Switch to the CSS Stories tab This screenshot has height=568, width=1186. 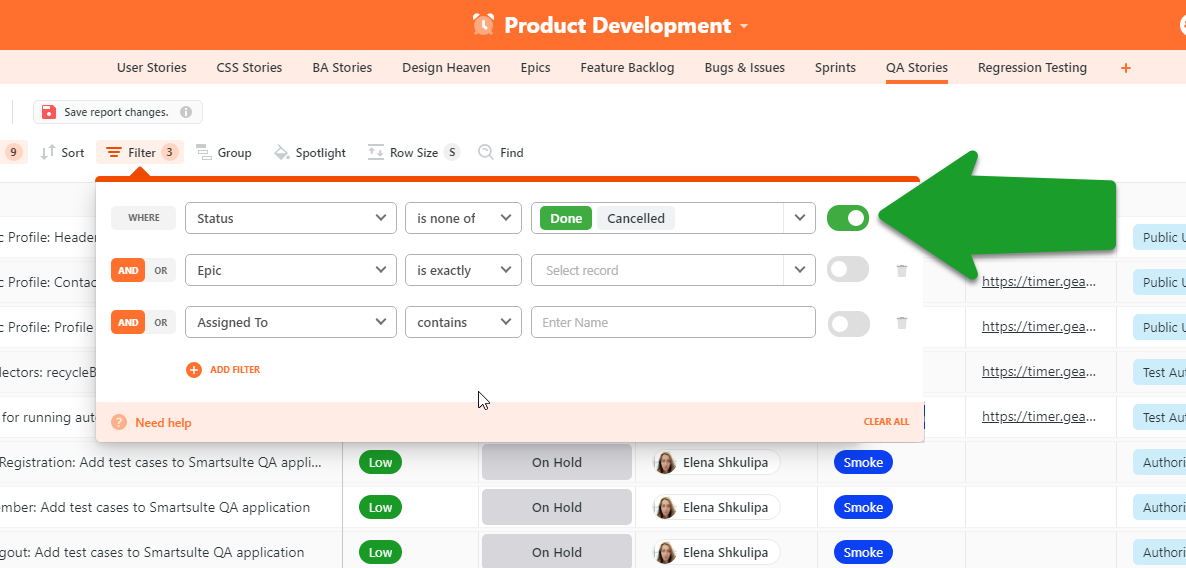click(249, 67)
